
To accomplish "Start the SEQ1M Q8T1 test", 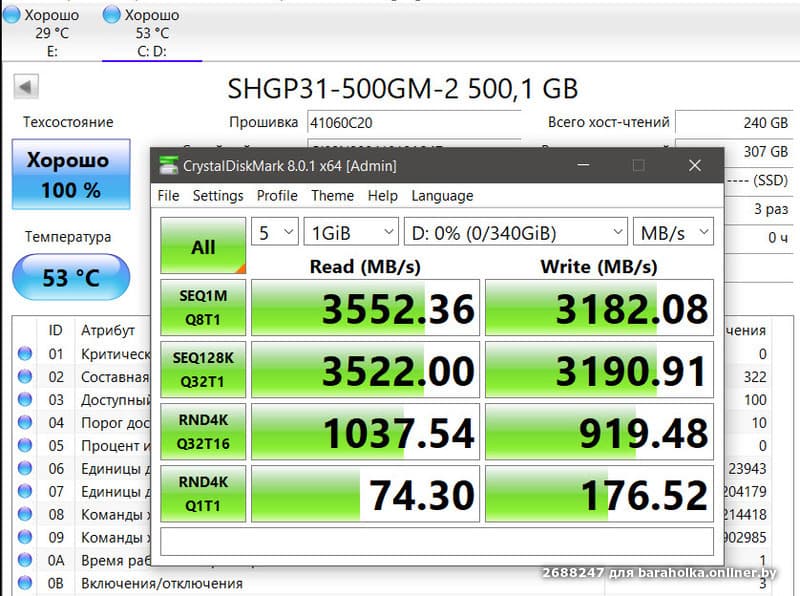I will coord(203,308).
